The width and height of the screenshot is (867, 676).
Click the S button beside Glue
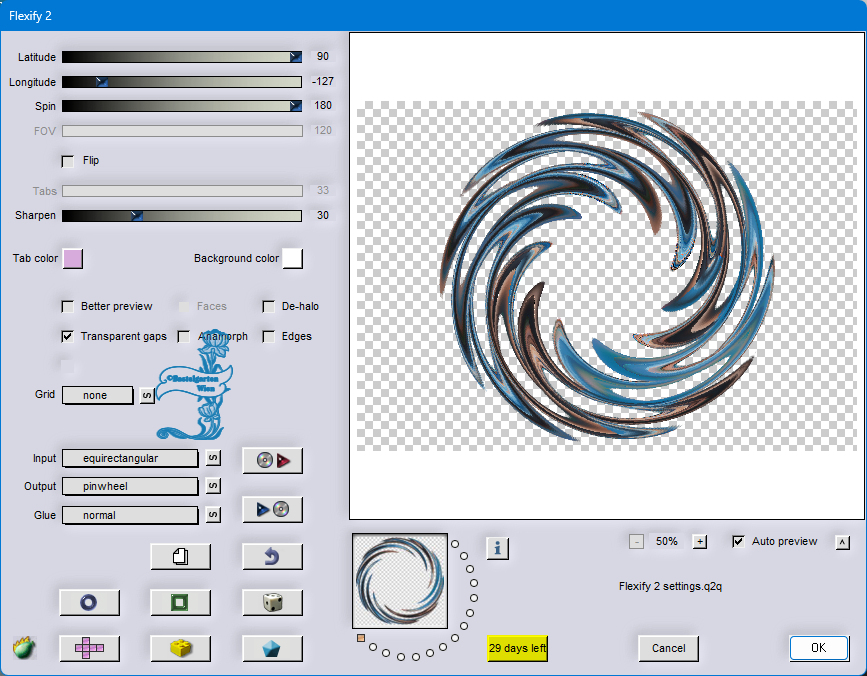[x=213, y=515]
